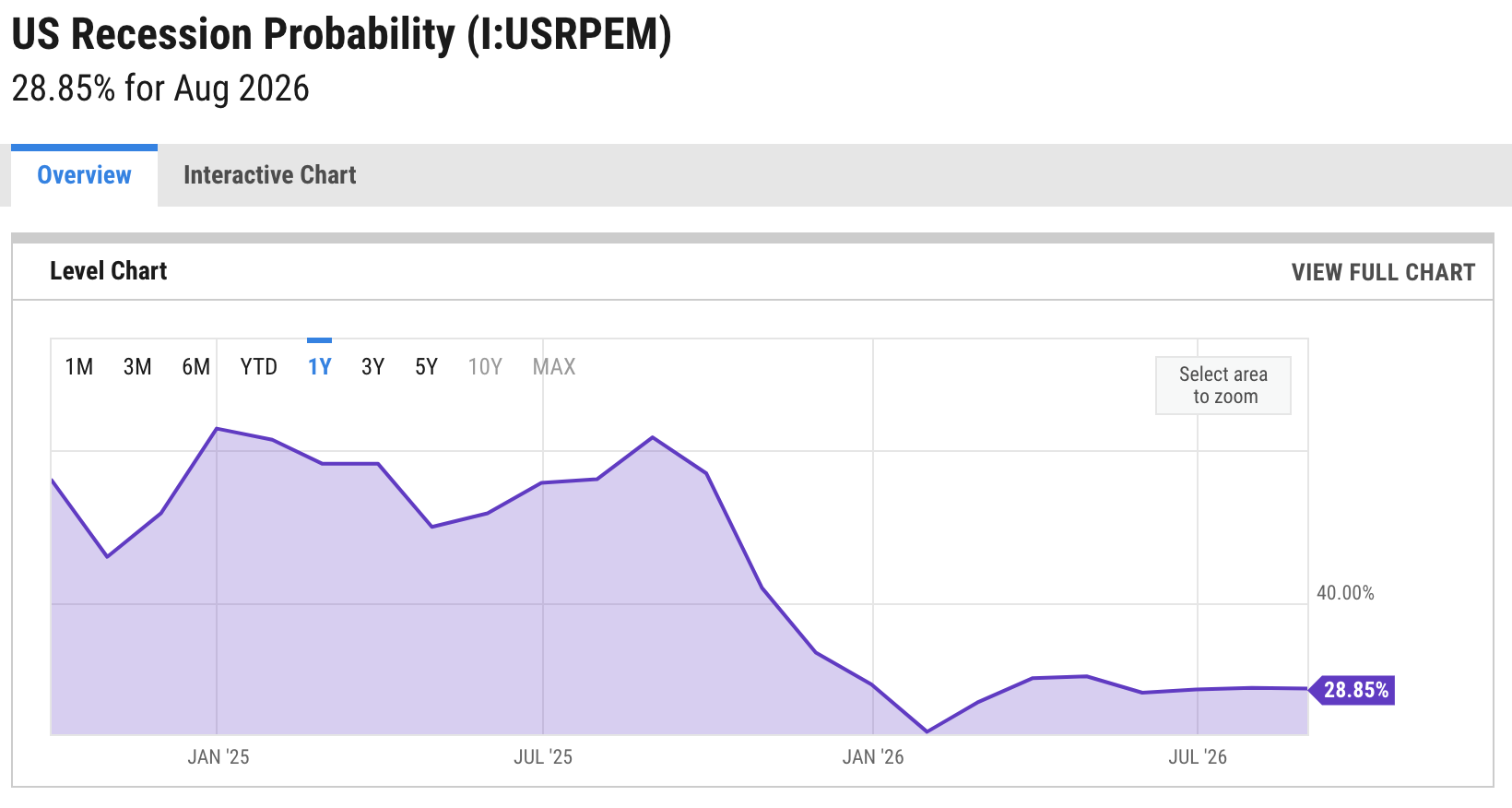The height and width of the screenshot is (808, 1512).
Task: Select the 6M time range
Action: pos(195,367)
